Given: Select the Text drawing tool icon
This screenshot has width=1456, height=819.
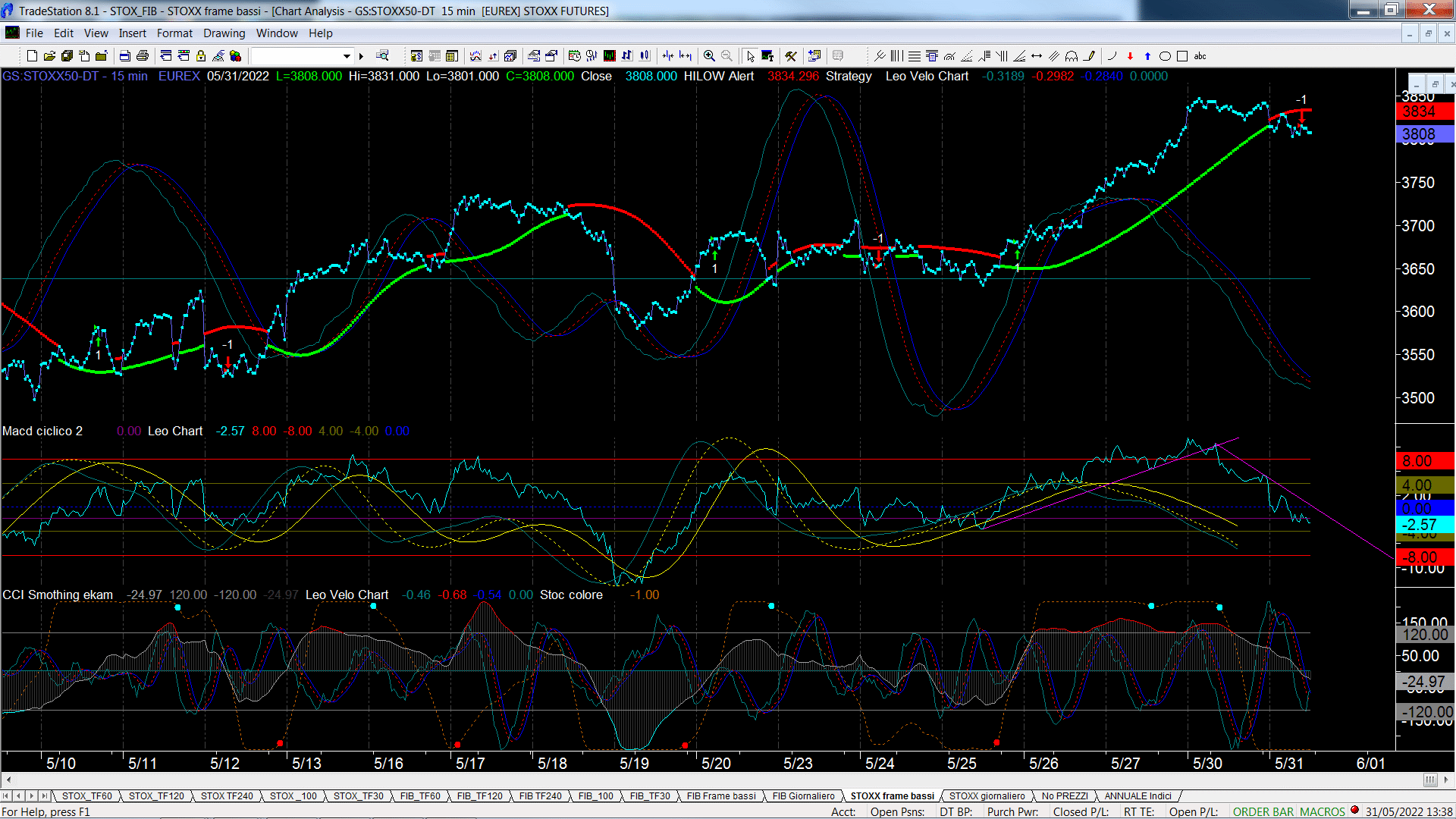Looking at the screenshot, I should (x=767, y=56).
